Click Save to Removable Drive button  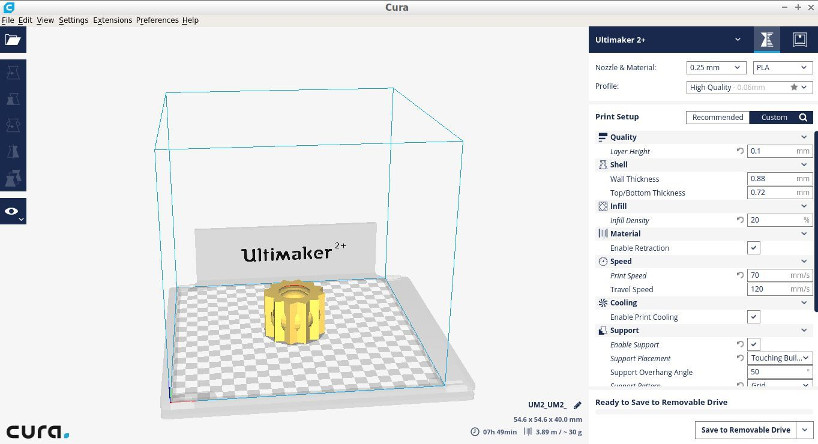click(745, 430)
